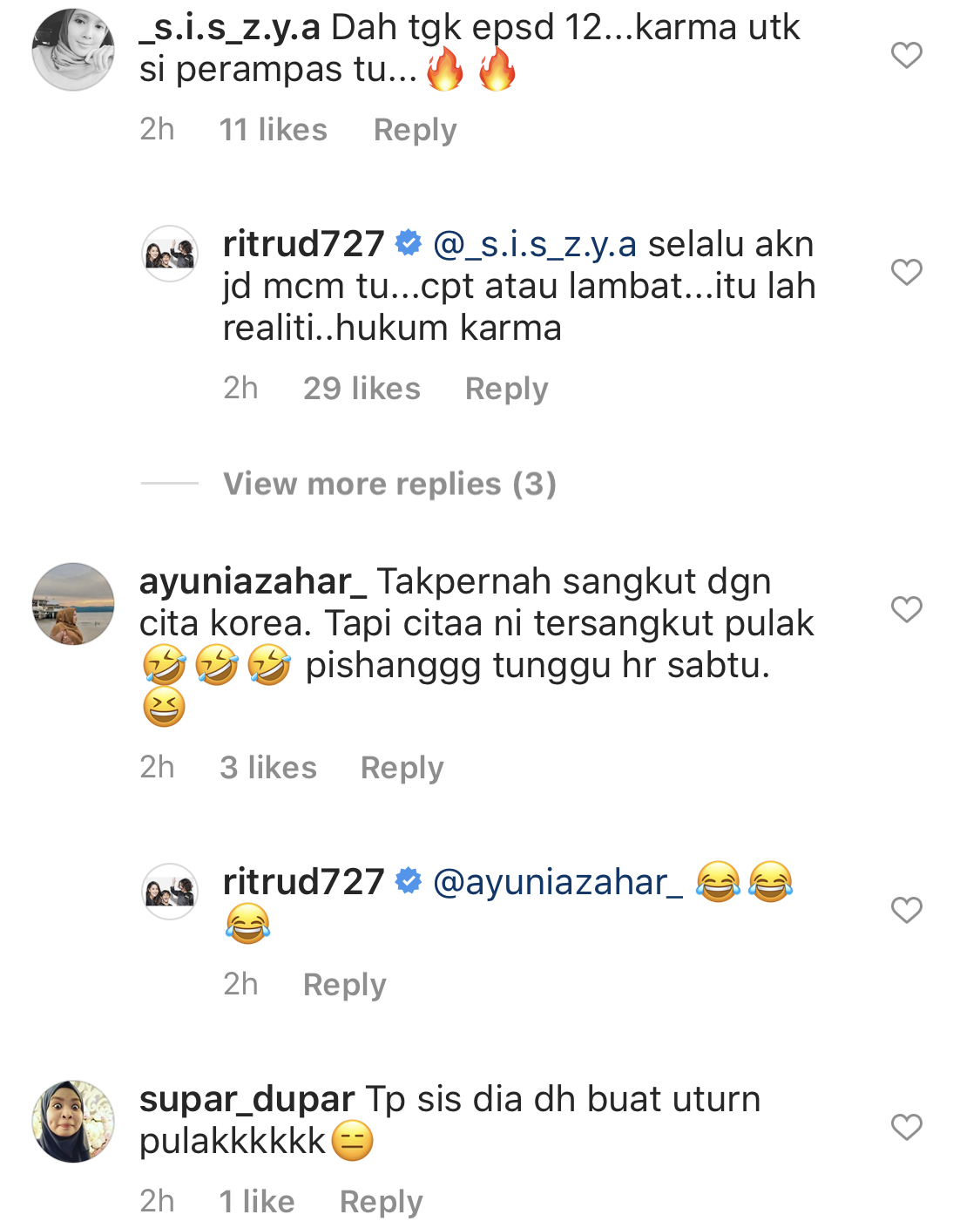Screen dimensions: 980x1228
Task: Like supar_dupar's uturn comment
Action: click(906, 1127)
